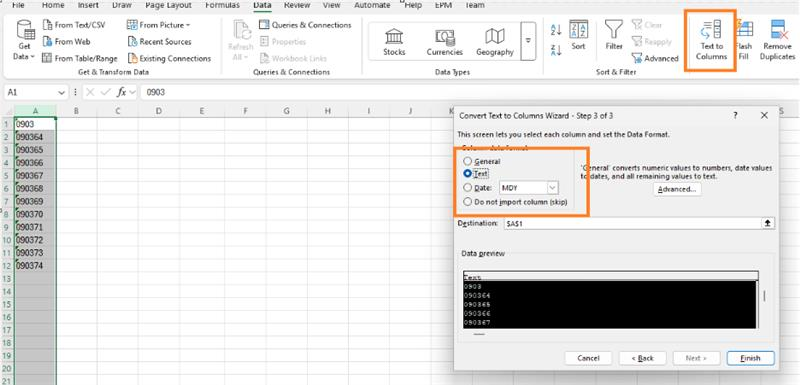Switch to the Formulas tab
800x385 pixels.
[222, 5]
